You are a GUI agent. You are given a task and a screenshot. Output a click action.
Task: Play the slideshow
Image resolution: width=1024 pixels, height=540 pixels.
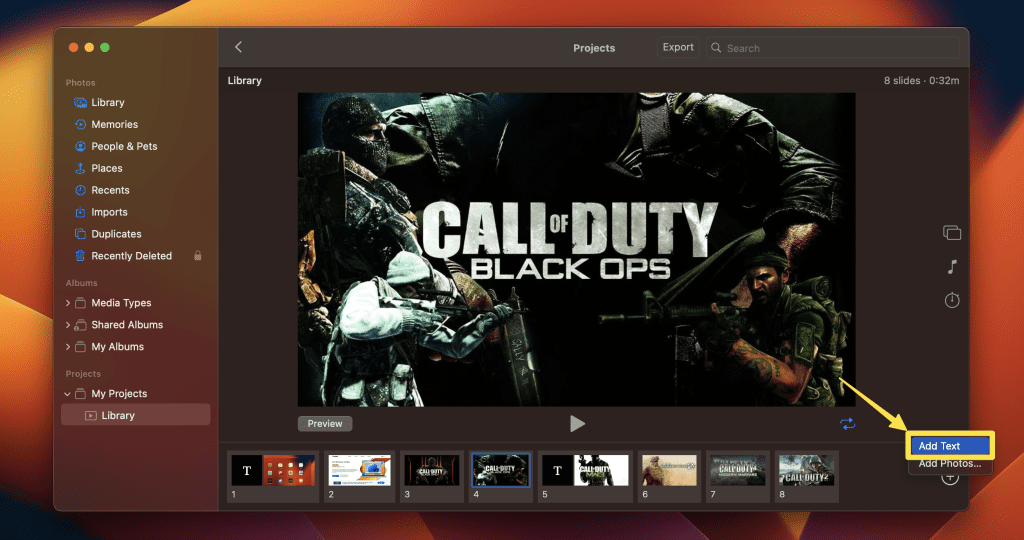[577, 424]
